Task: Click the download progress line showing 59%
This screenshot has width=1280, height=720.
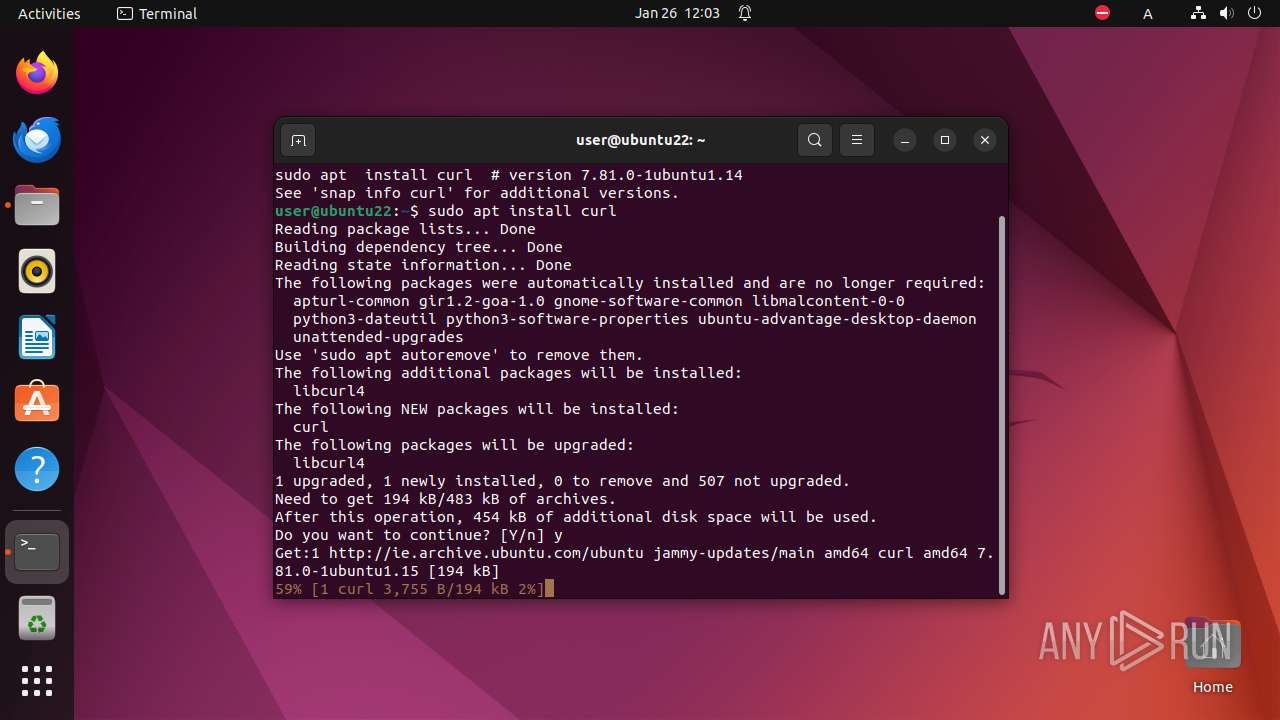Action: pyautogui.click(x=410, y=589)
